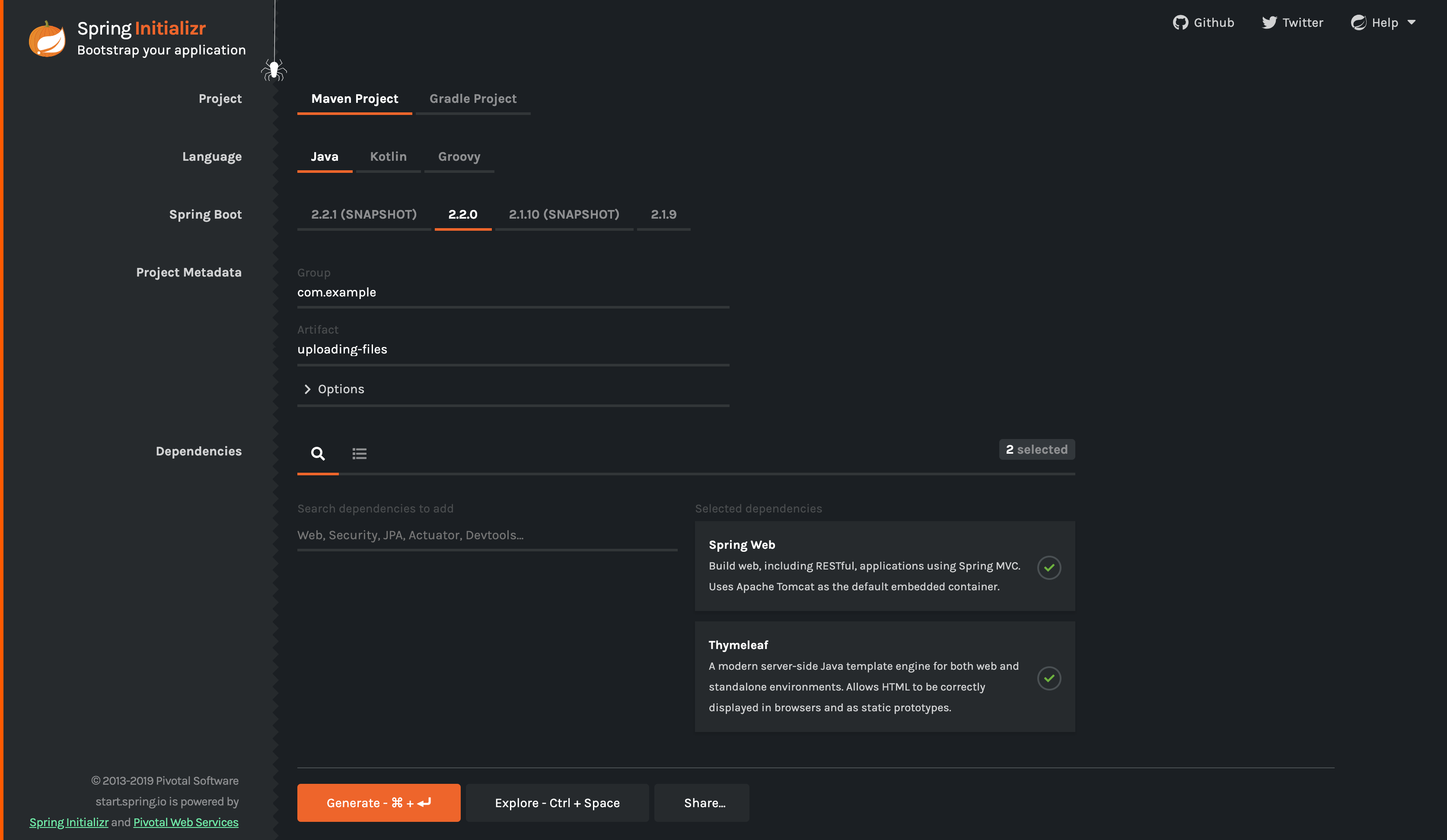Select Spring Boot version 2.1.9
Screen dimensions: 1447x840
(663, 215)
